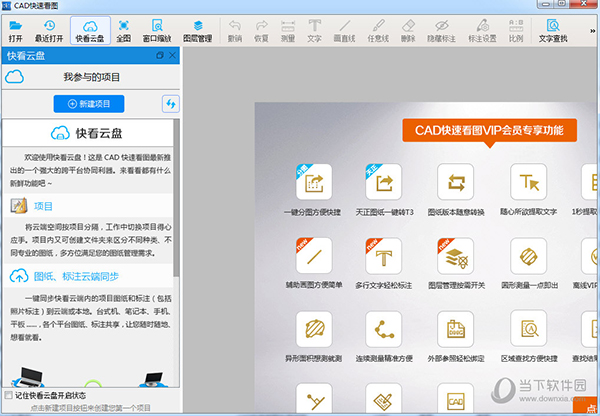This screenshot has width=600, height=416.
Task: Click 辅助画图方便简单 feature icon
Action: 314,256
